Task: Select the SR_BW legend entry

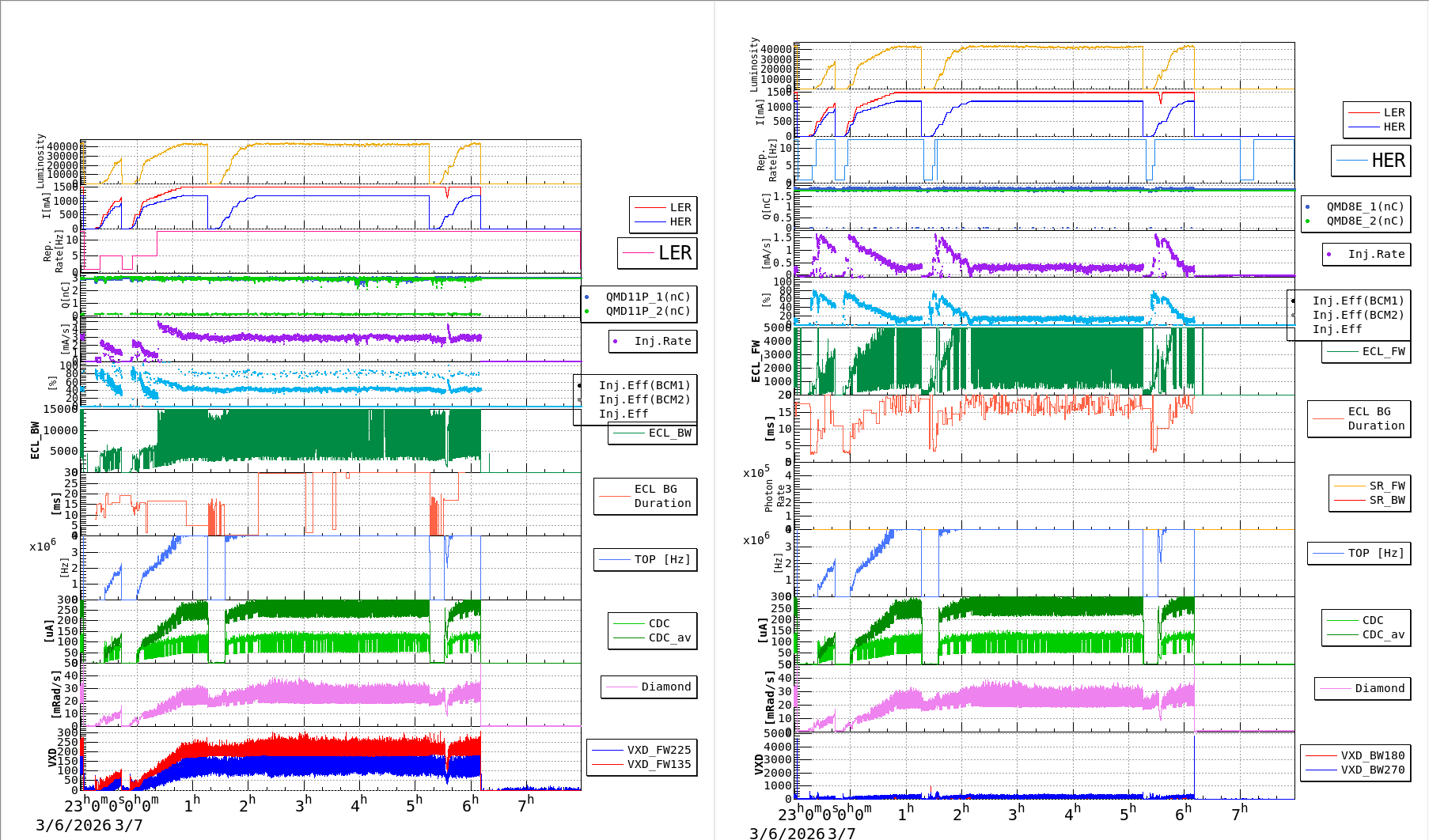Action: 1370,500
